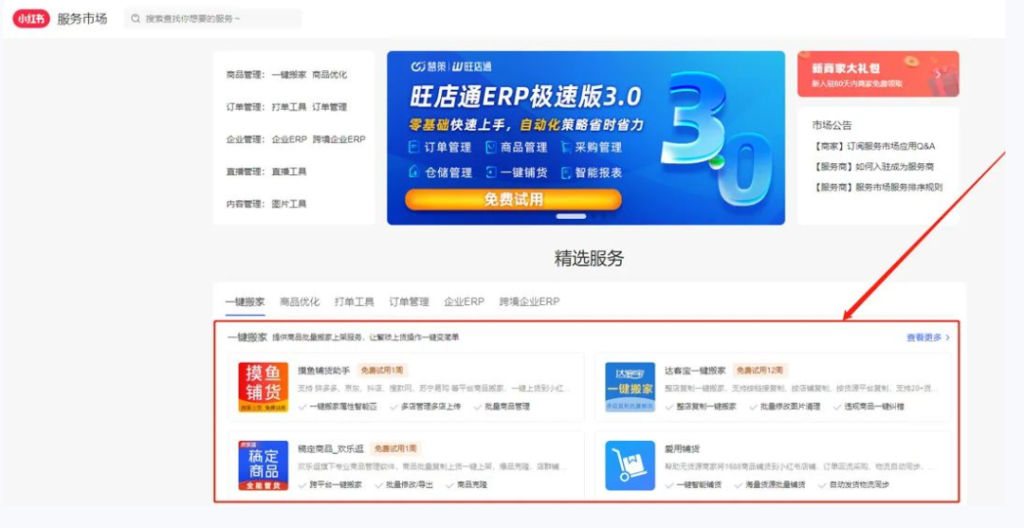Click the banner carousel indicator bar

pos(571,216)
